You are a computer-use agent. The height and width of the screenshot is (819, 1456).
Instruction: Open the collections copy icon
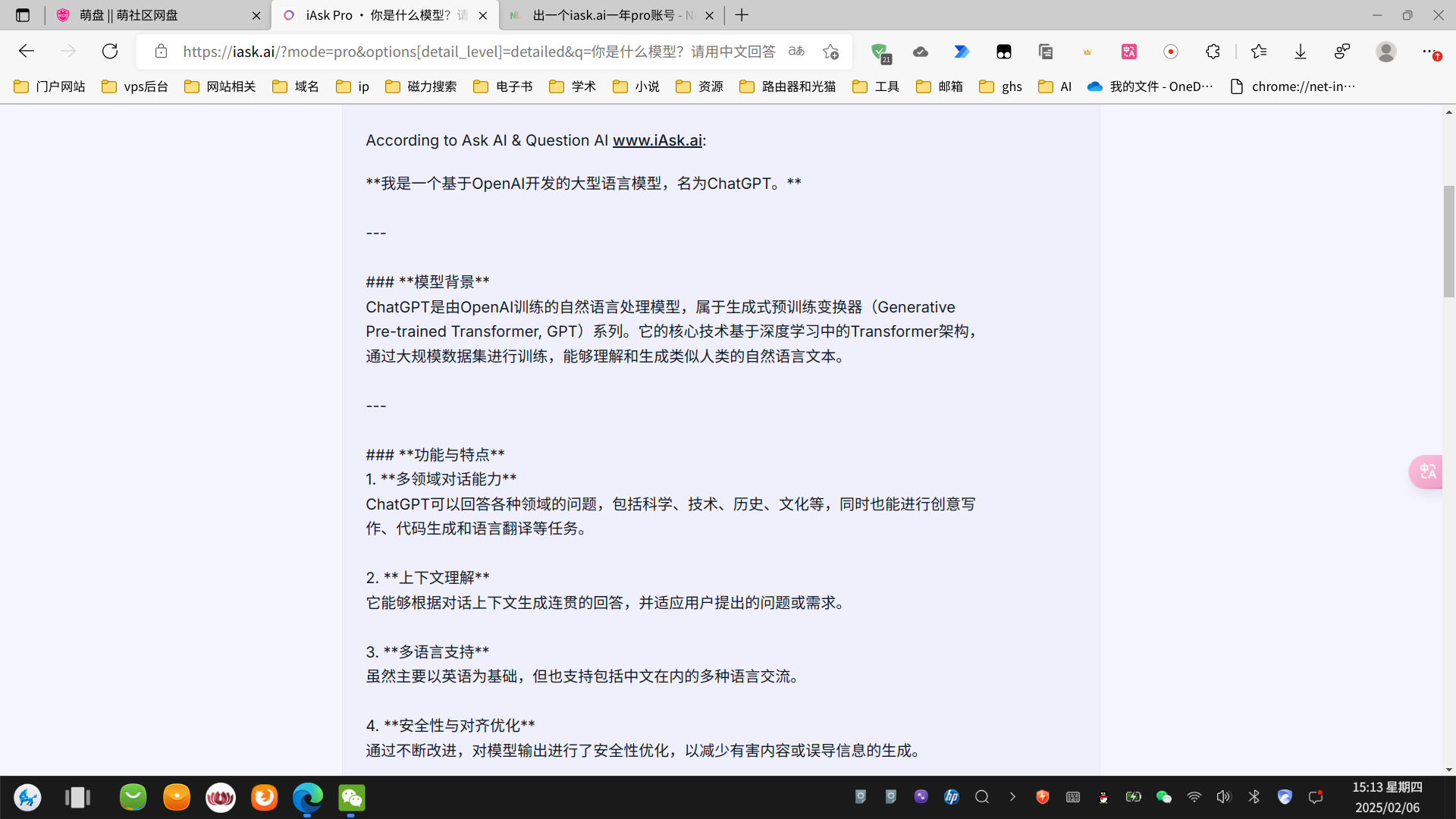pyautogui.click(x=1046, y=52)
